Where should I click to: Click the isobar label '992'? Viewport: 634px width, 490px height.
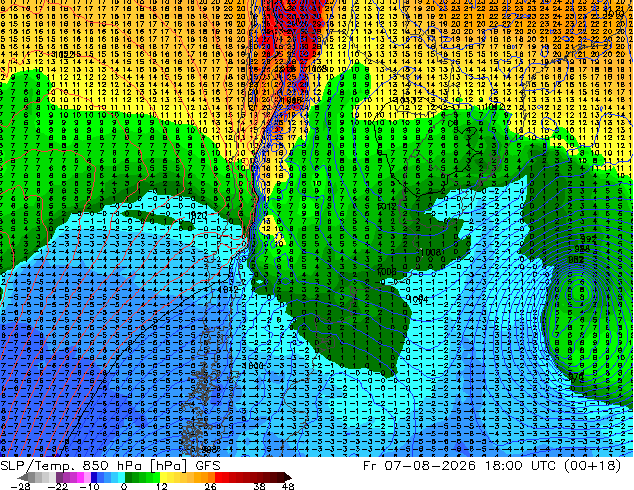(588, 239)
